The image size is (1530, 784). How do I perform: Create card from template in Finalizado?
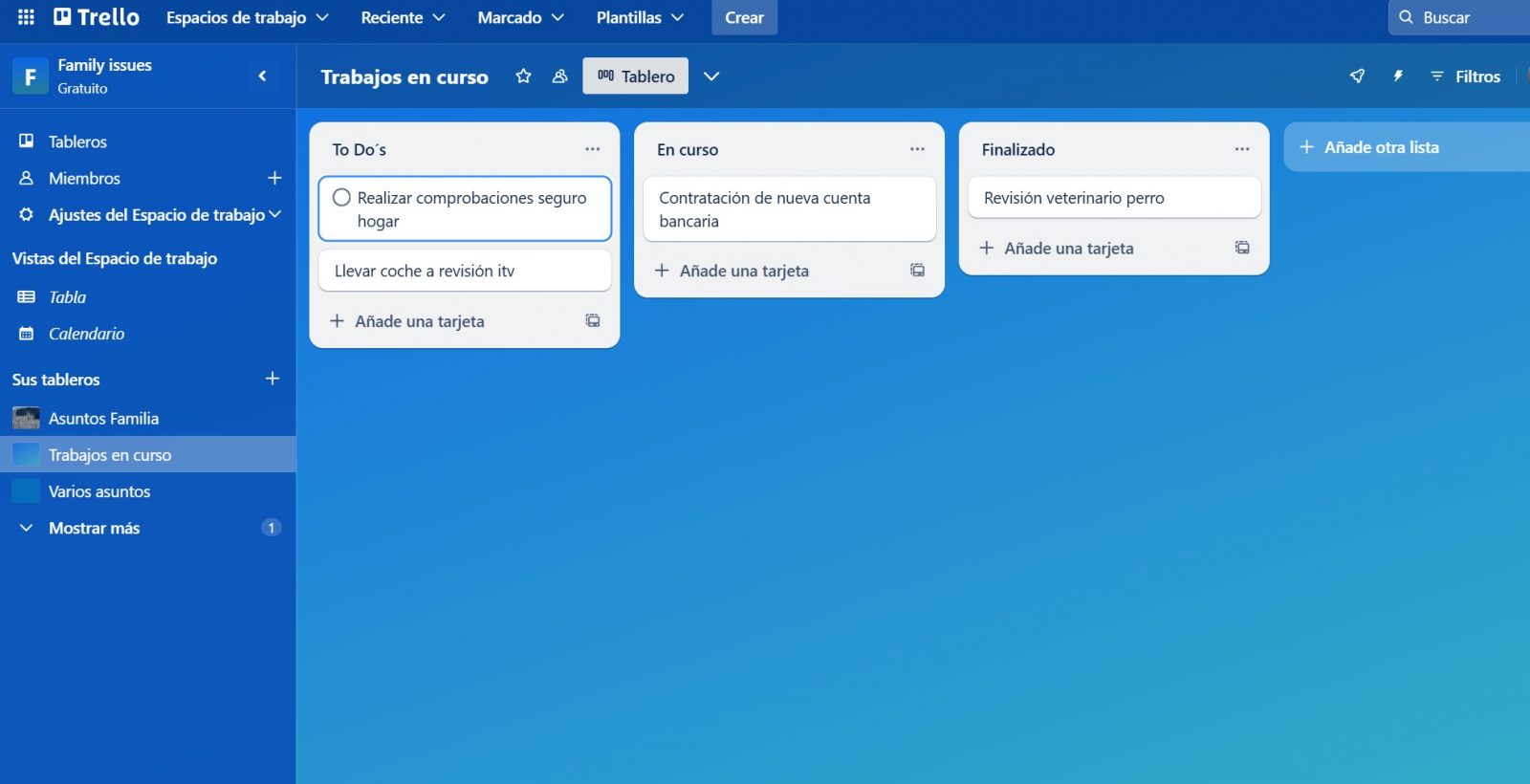point(1242,248)
